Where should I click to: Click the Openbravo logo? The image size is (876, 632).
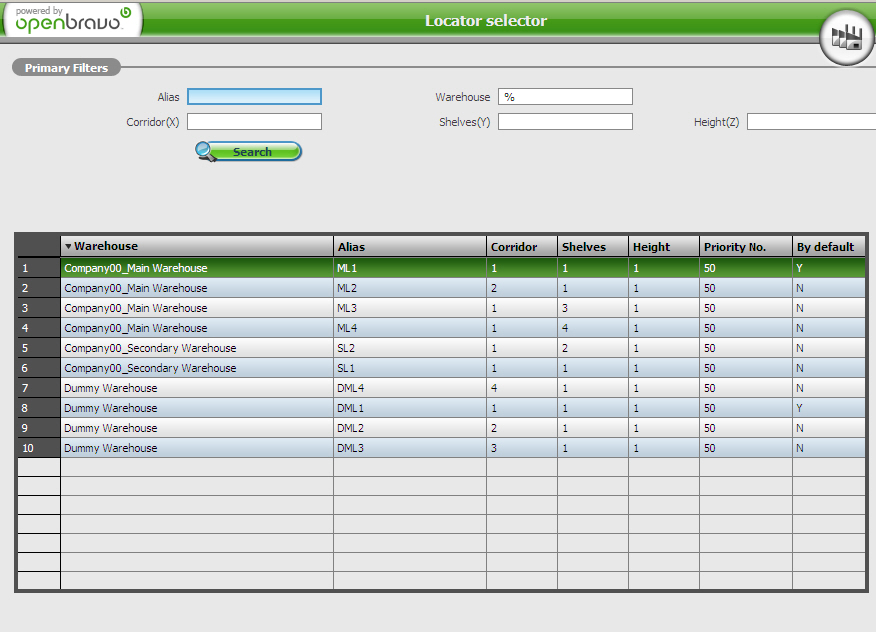pyautogui.click(x=72, y=20)
